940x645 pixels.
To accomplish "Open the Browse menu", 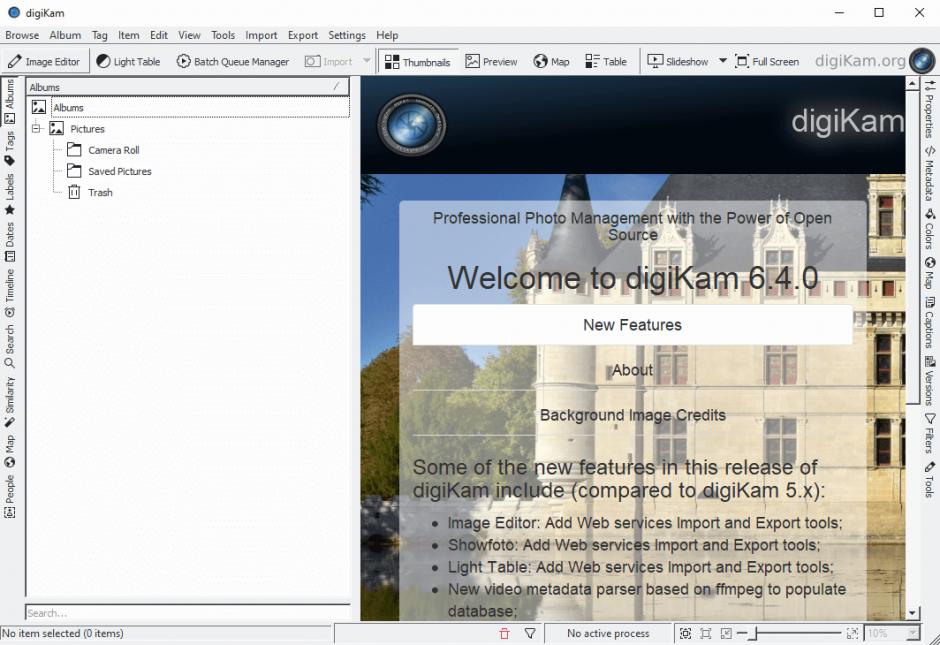I will (x=22, y=35).
